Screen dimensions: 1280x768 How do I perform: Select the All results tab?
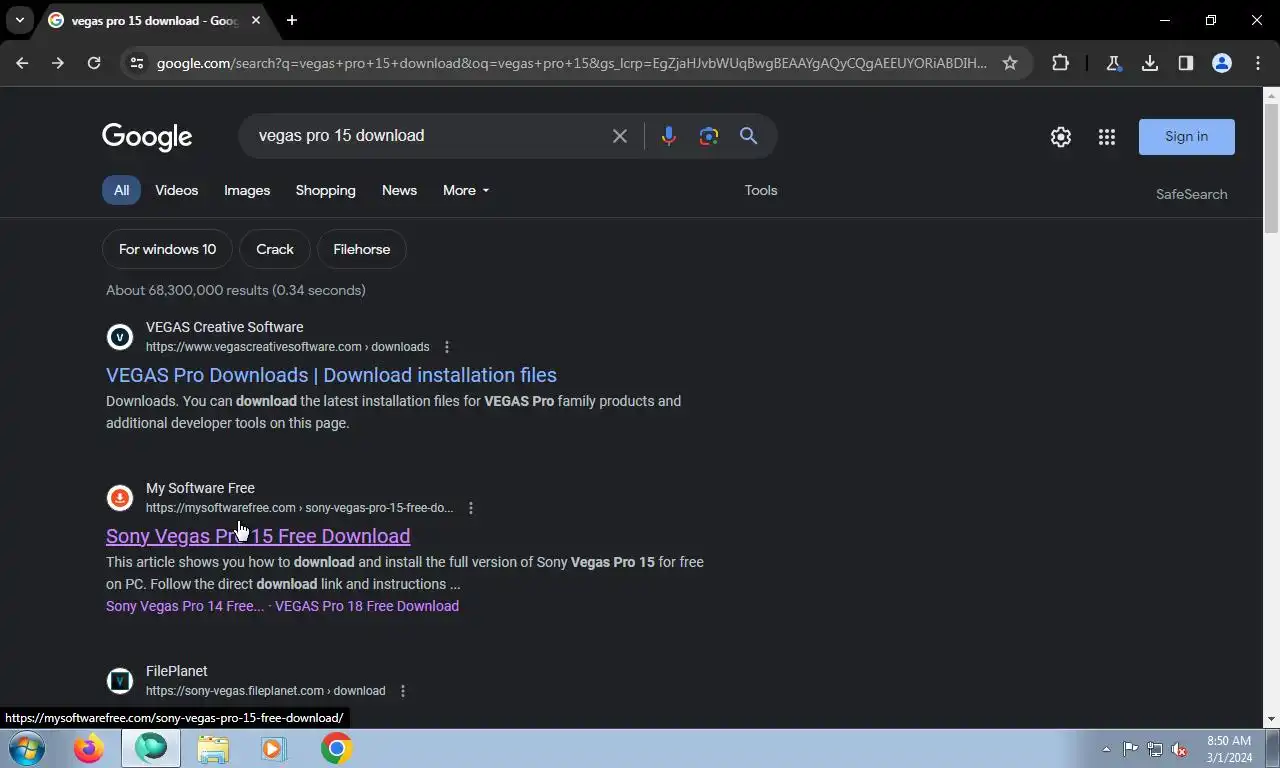[x=121, y=190]
